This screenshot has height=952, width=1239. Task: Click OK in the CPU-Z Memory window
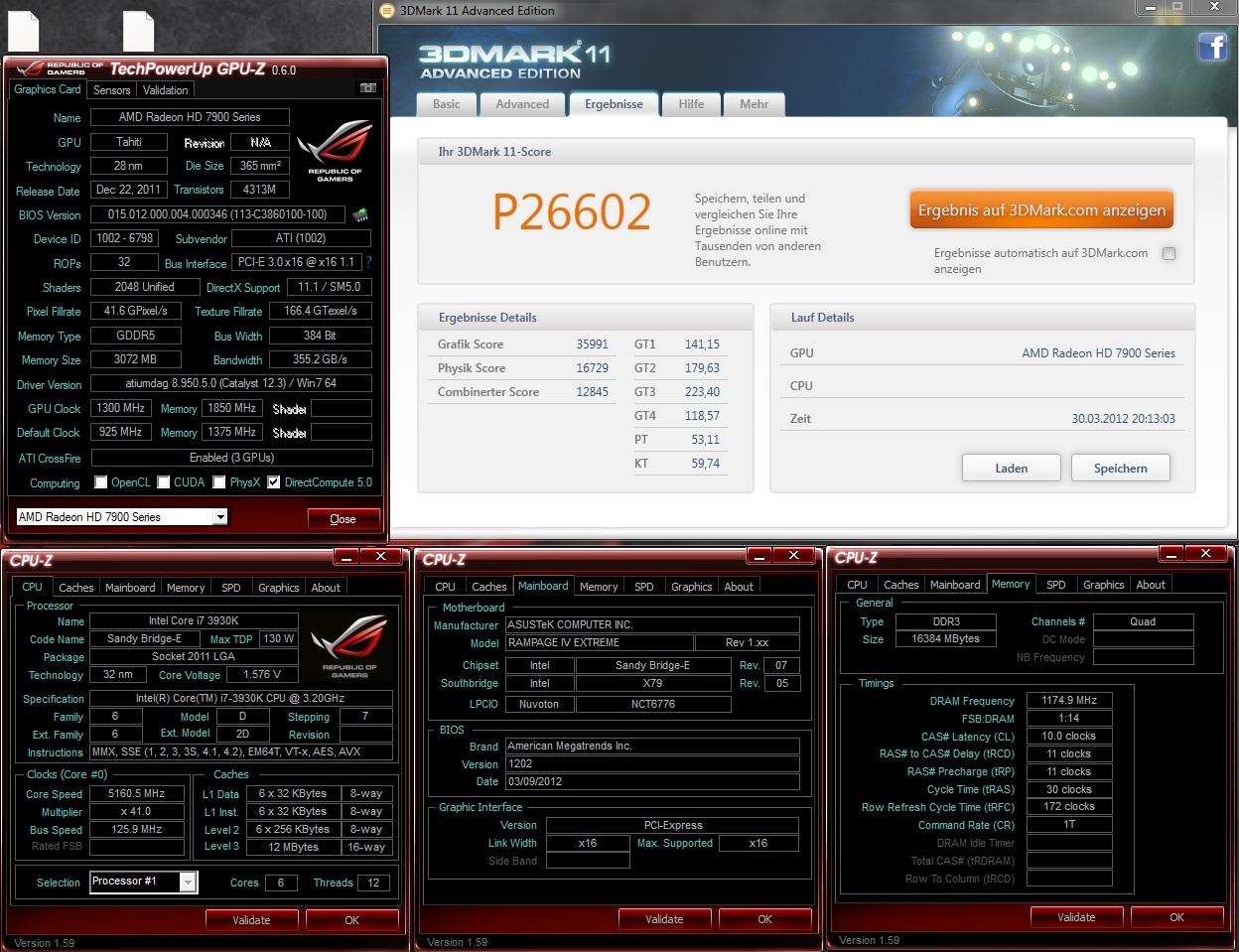1176,917
